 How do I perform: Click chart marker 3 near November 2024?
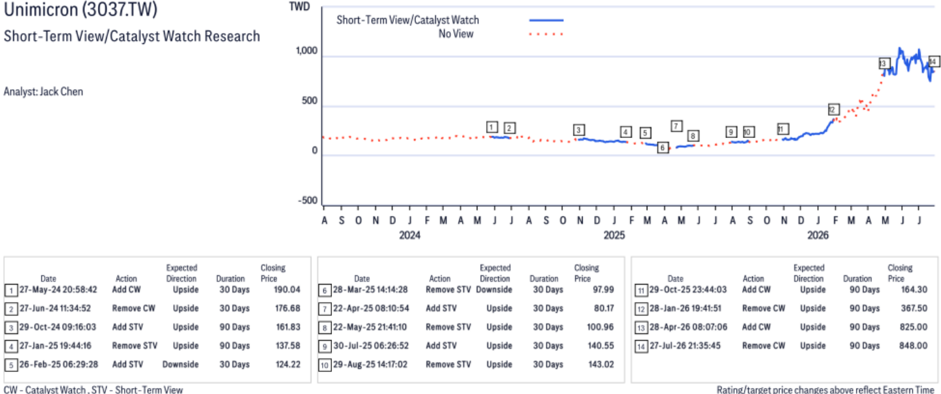pyautogui.click(x=579, y=130)
